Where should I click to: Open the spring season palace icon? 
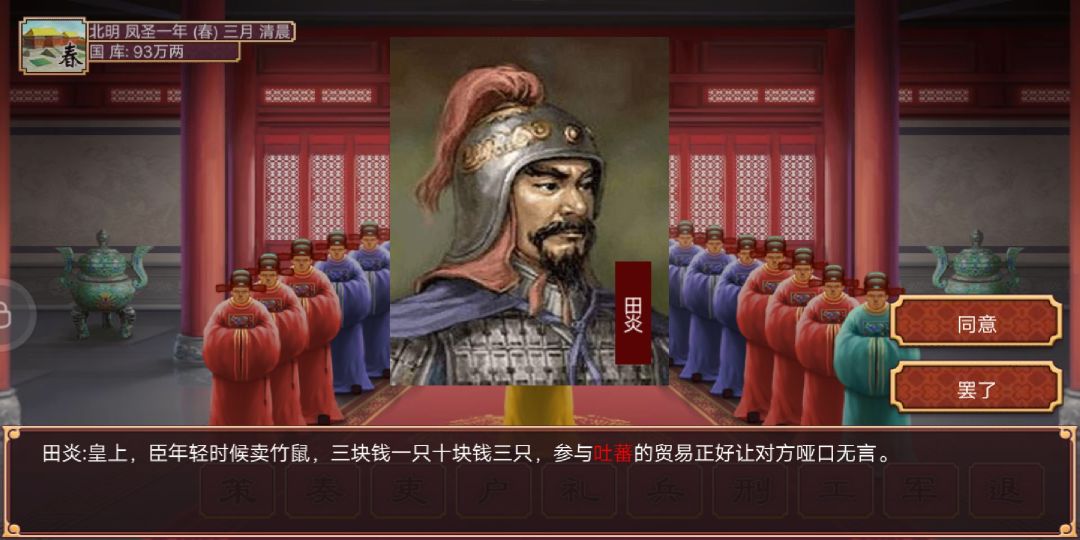pyautogui.click(x=54, y=45)
